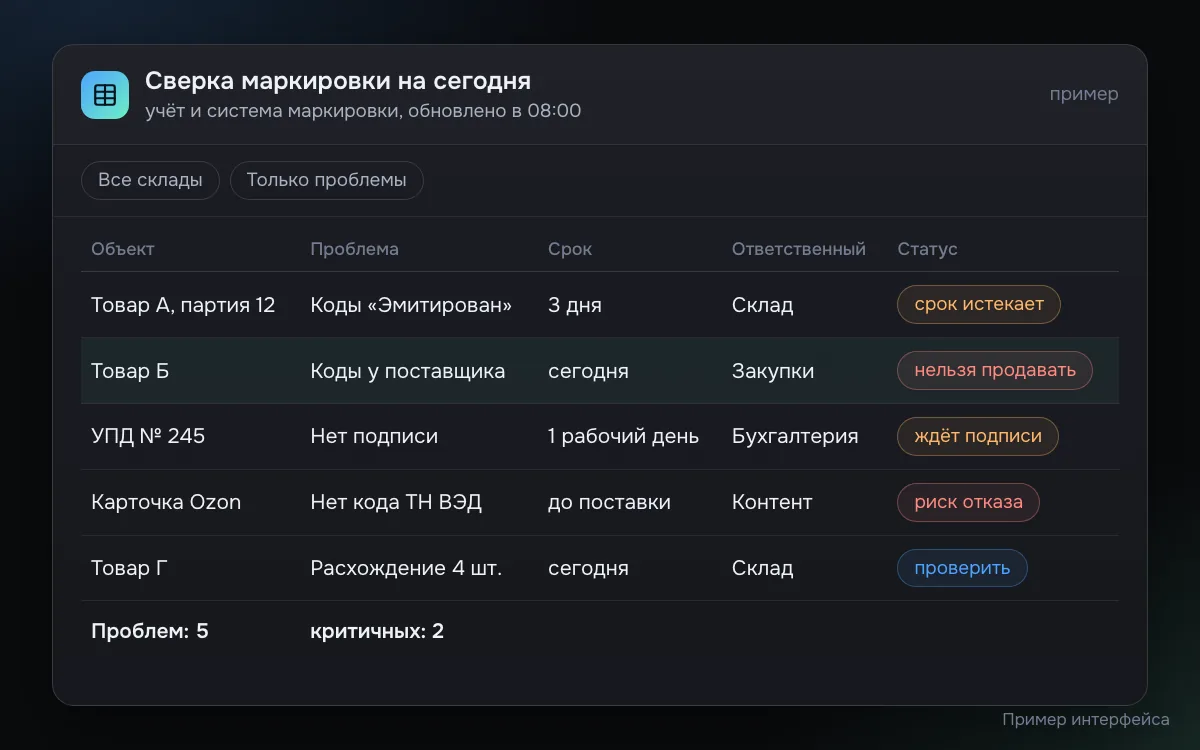The width and height of the screenshot is (1200, 750).
Task: Click the «проверить» status badge
Action: [x=962, y=568]
